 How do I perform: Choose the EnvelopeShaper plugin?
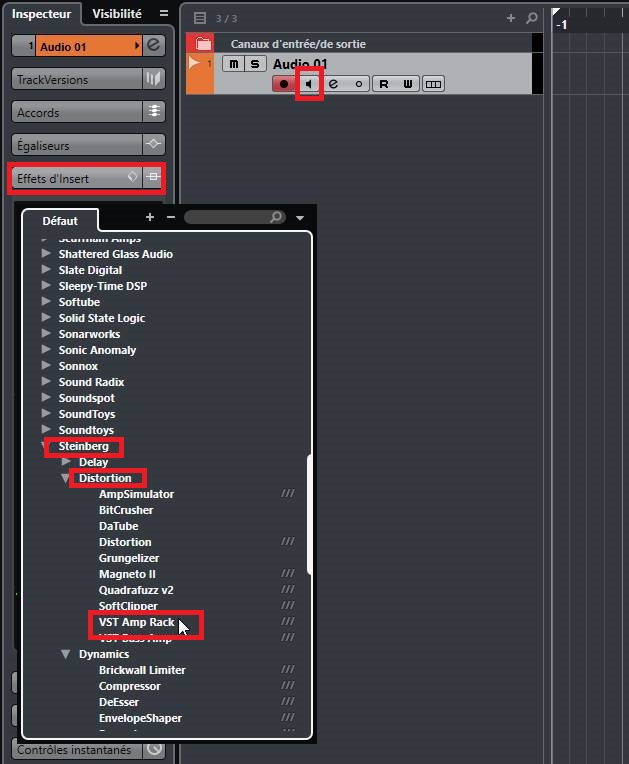tap(140, 718)
